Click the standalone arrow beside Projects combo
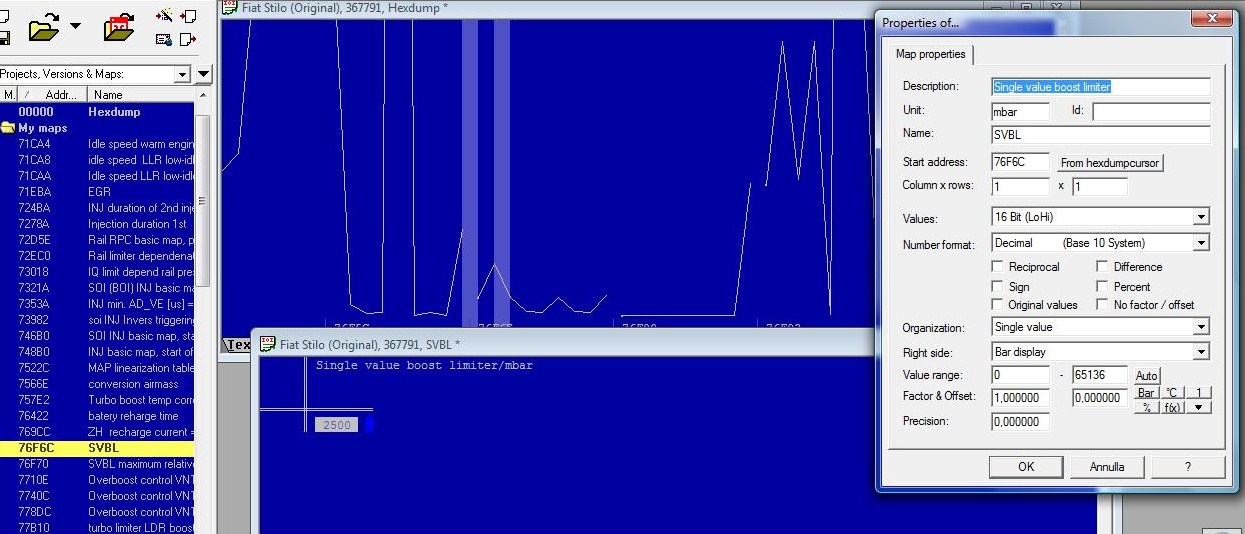Screen dimensions: 1245x534 click(x=203, y=74)
